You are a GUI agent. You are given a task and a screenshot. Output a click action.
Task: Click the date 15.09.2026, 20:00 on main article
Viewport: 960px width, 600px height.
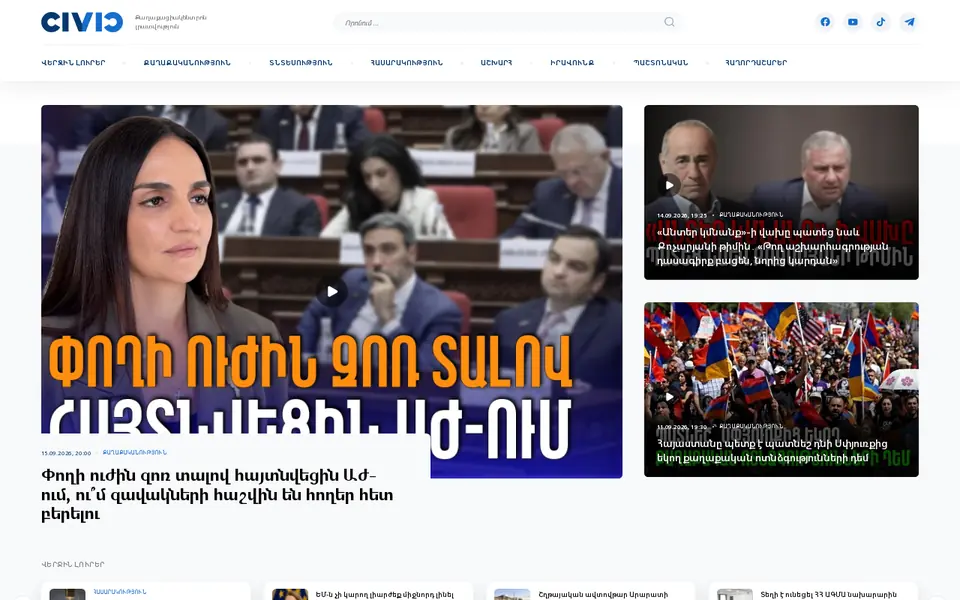66,454
